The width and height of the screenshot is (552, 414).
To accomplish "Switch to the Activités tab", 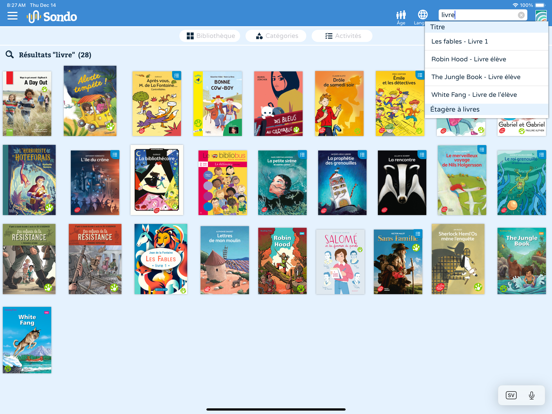I will [x=342, y=36].
